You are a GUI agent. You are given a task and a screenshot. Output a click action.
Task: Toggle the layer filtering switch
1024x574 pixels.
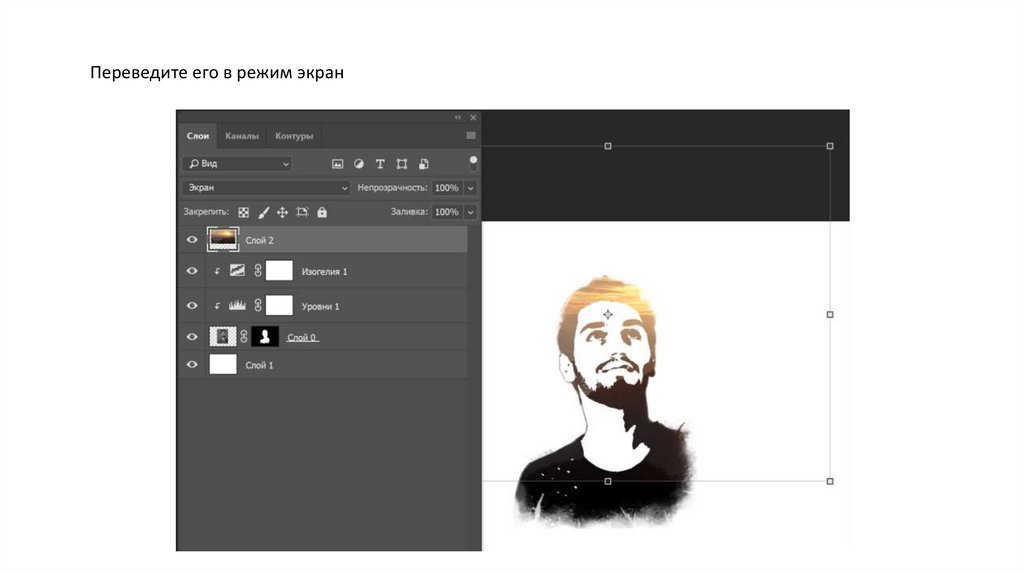[473, 162]
